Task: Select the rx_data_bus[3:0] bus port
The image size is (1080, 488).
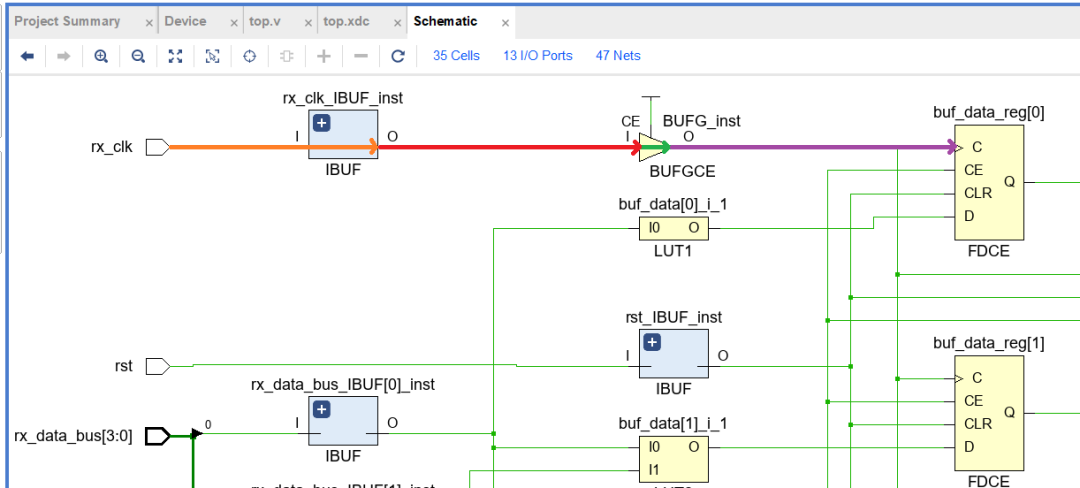Action: click(158, 436)
